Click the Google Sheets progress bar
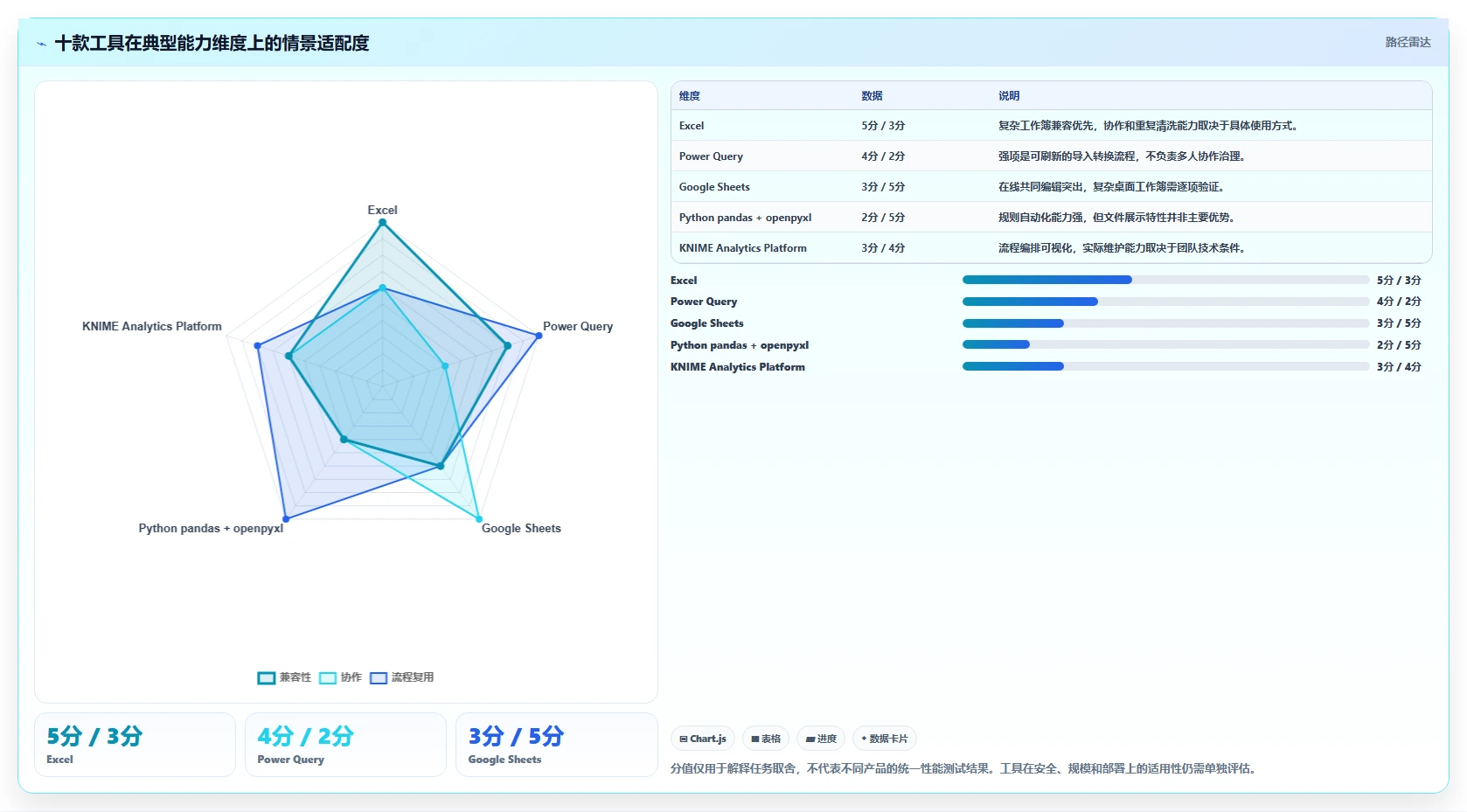The width and height of the screenshot is (1467, 812). click(1165, 323)
